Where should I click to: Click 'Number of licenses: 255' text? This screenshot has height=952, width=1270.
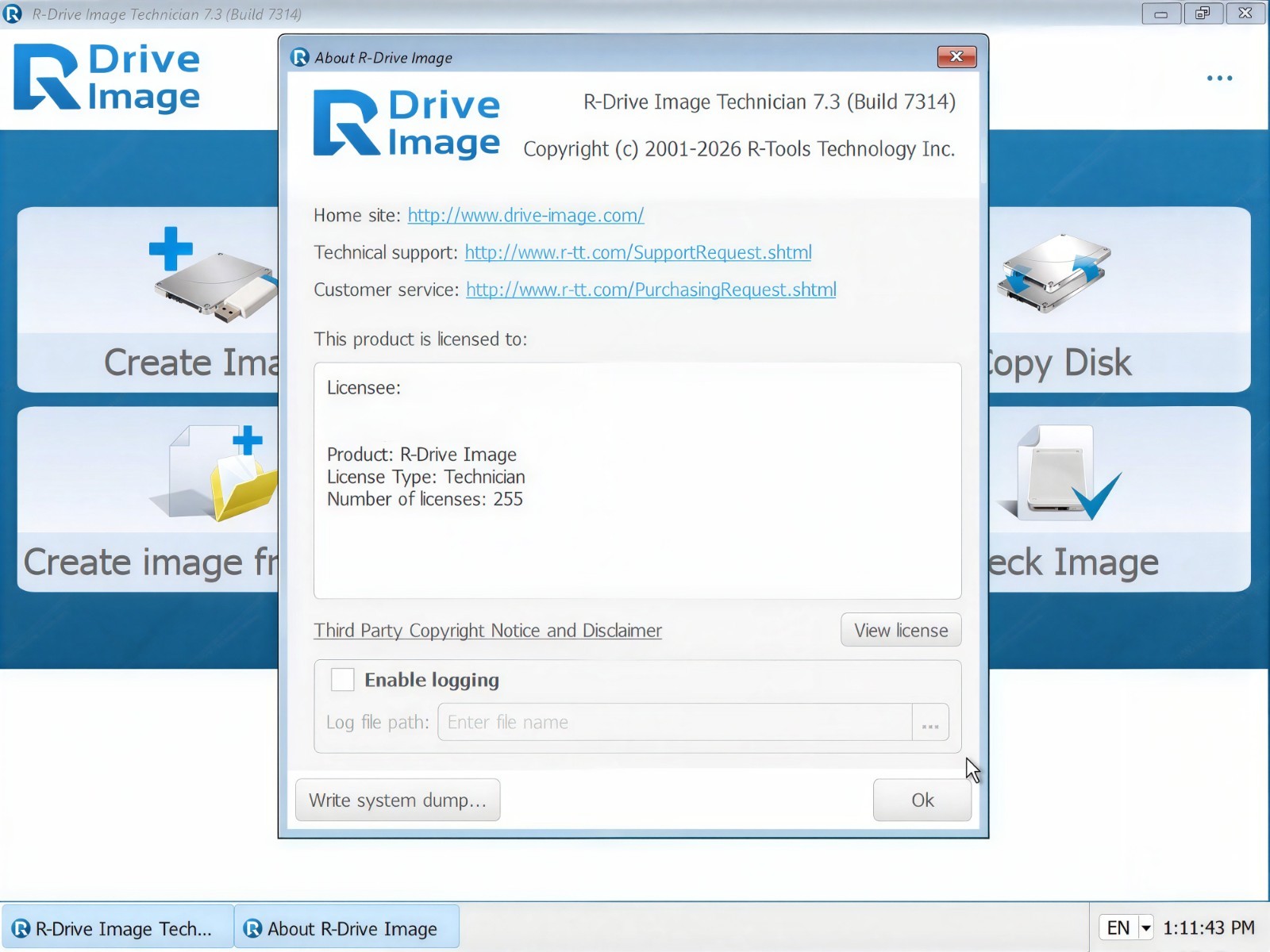click(425, 499)
